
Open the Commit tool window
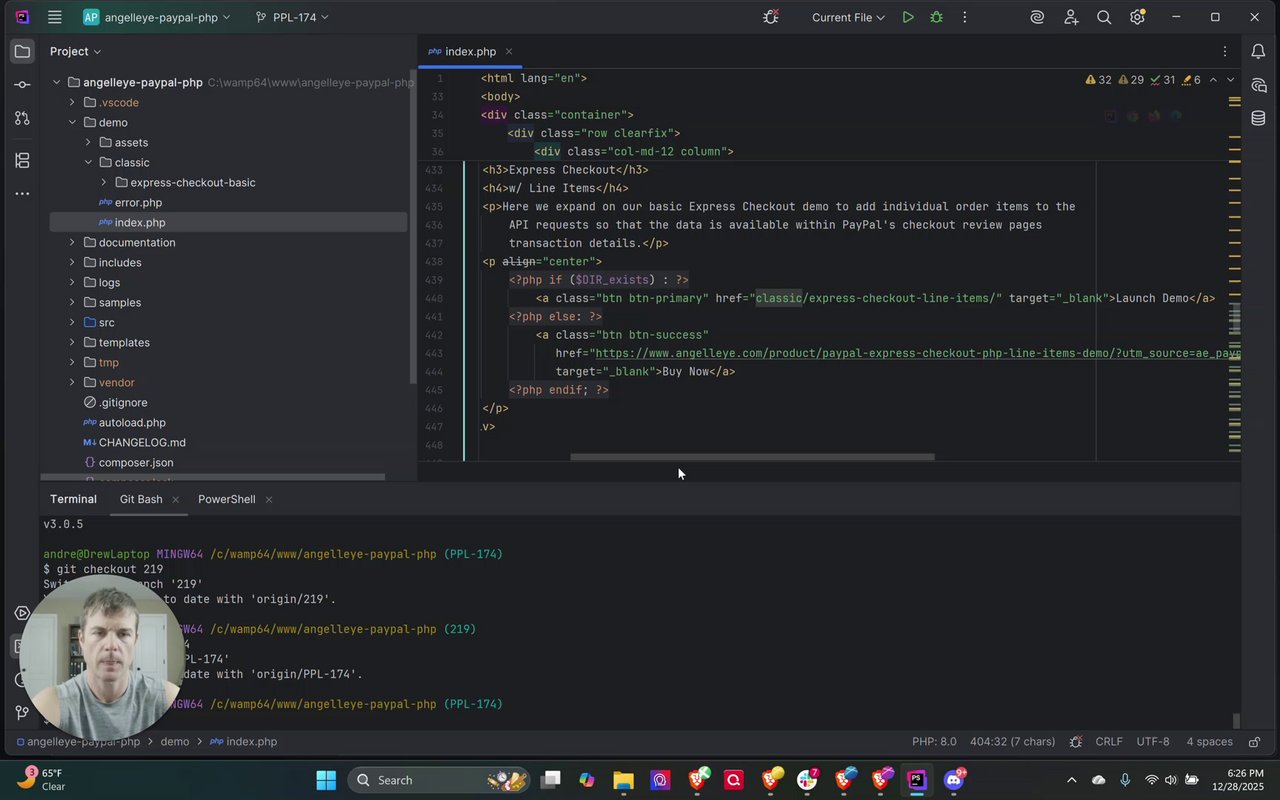[x=22, y=85]
